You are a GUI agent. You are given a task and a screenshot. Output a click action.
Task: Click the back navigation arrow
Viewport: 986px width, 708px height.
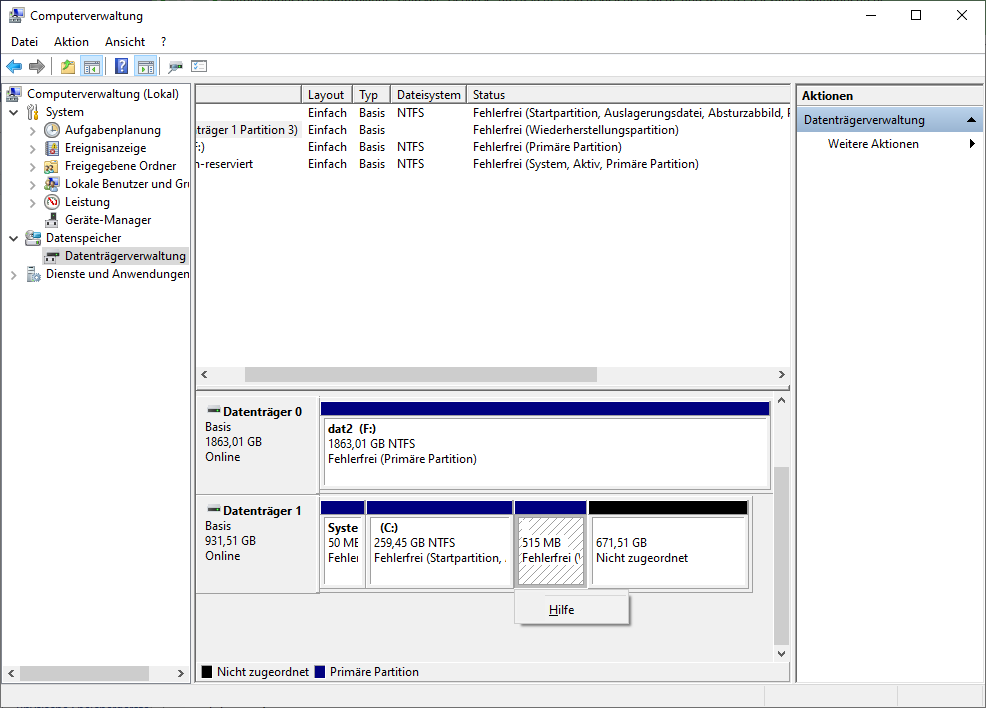tap(14, 66)
